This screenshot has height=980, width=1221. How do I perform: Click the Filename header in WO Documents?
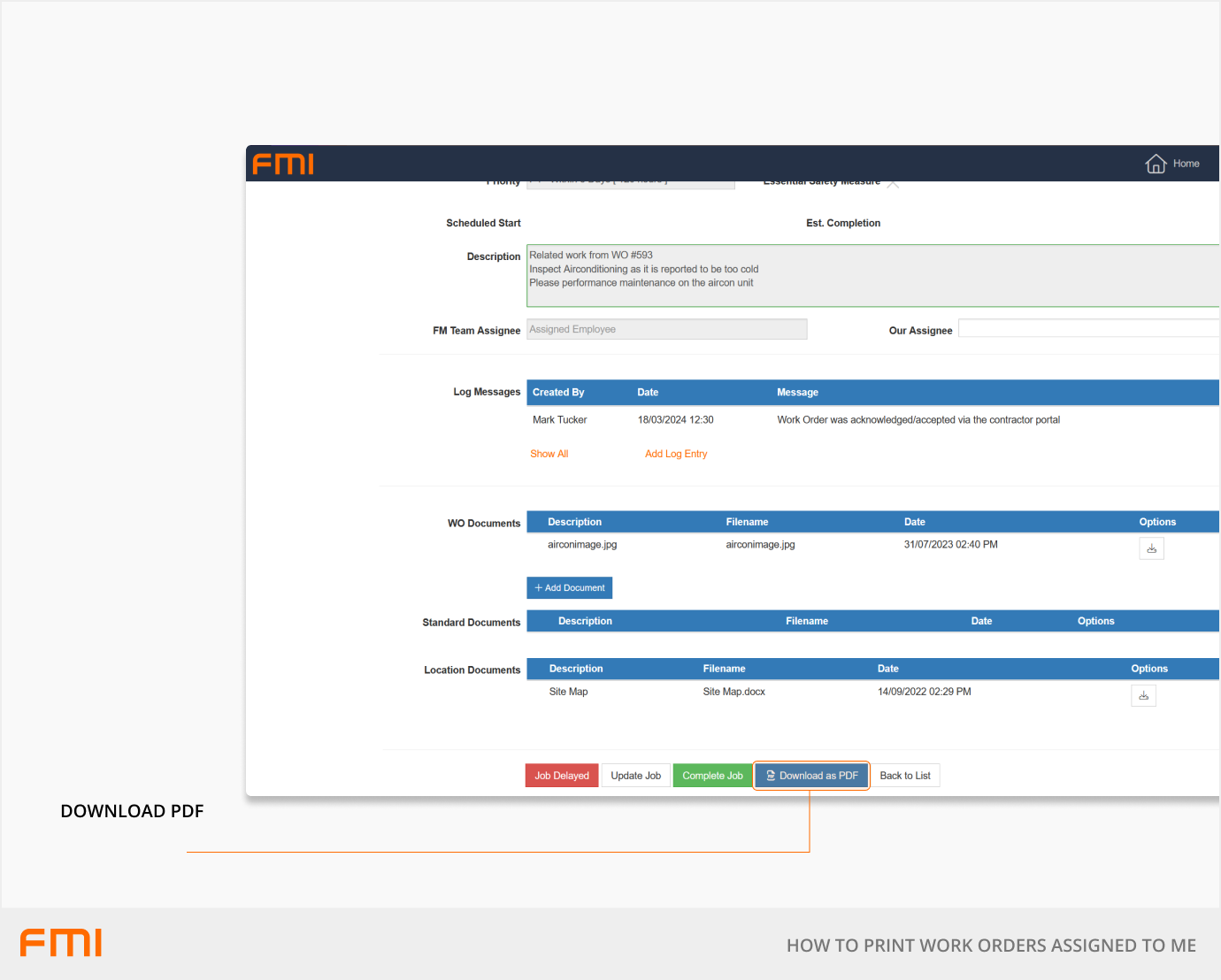click(x=747, y=522)
